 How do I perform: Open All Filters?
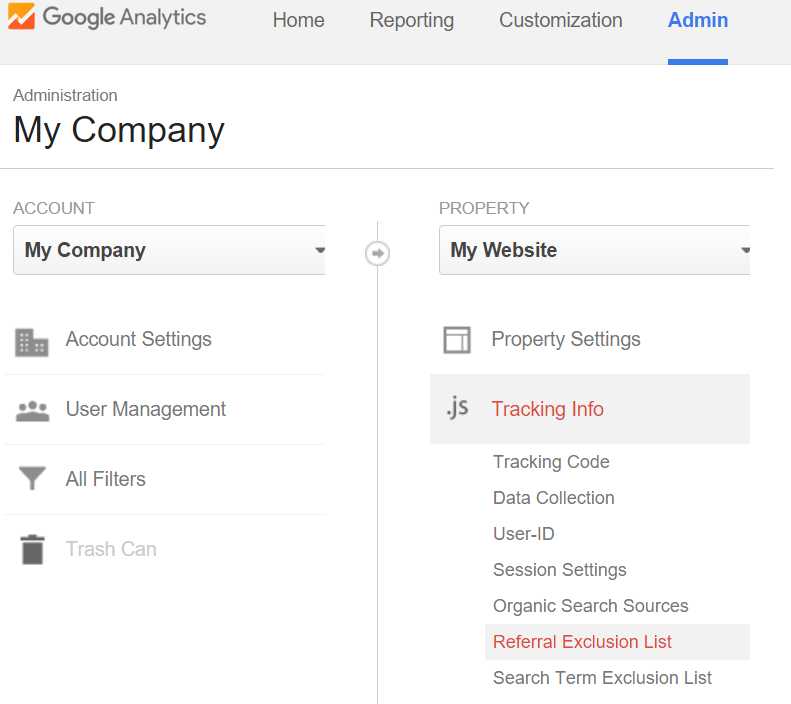click(x=105, y=479)
